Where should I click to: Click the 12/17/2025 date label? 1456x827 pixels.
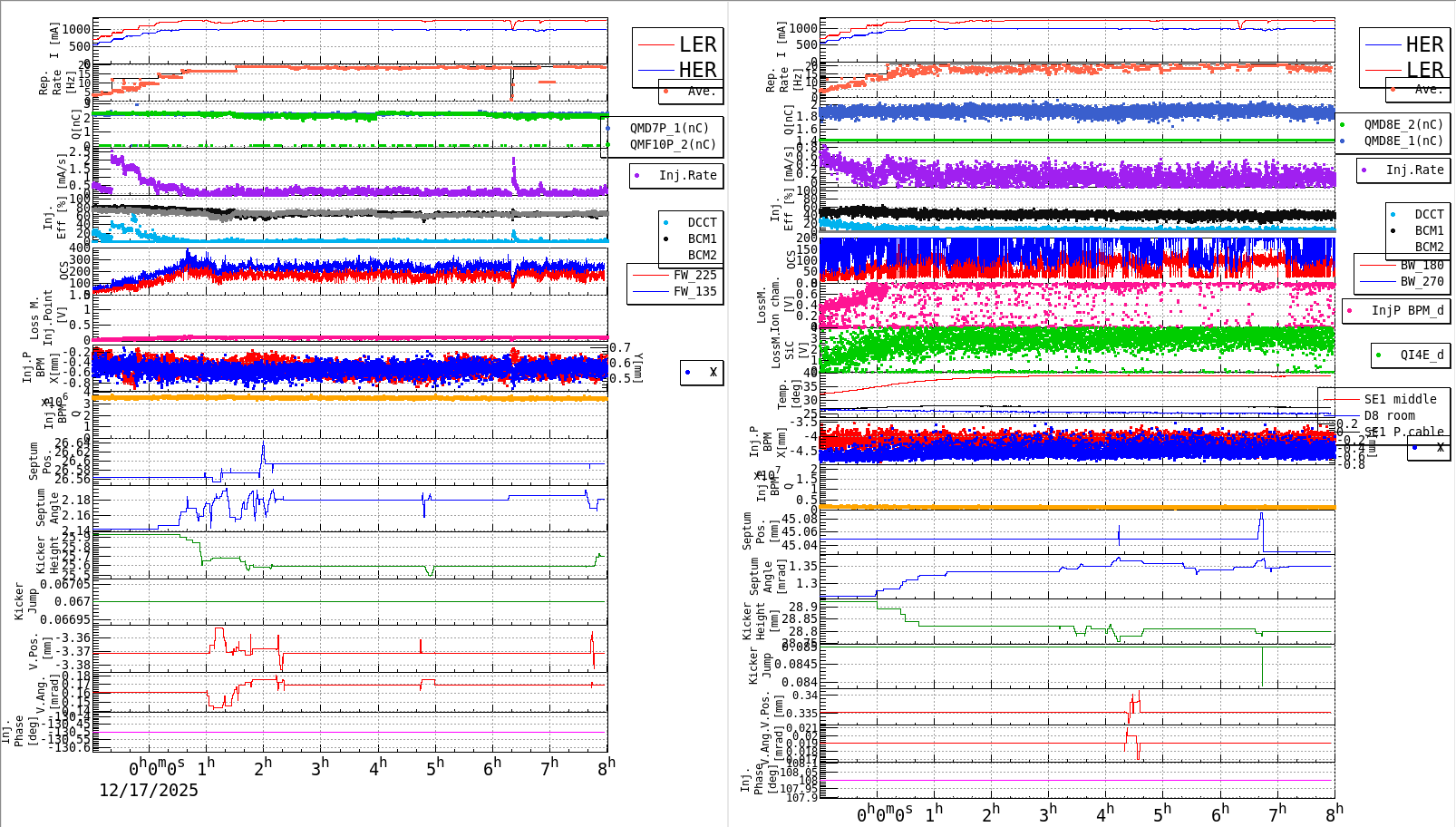click(148, 791)
